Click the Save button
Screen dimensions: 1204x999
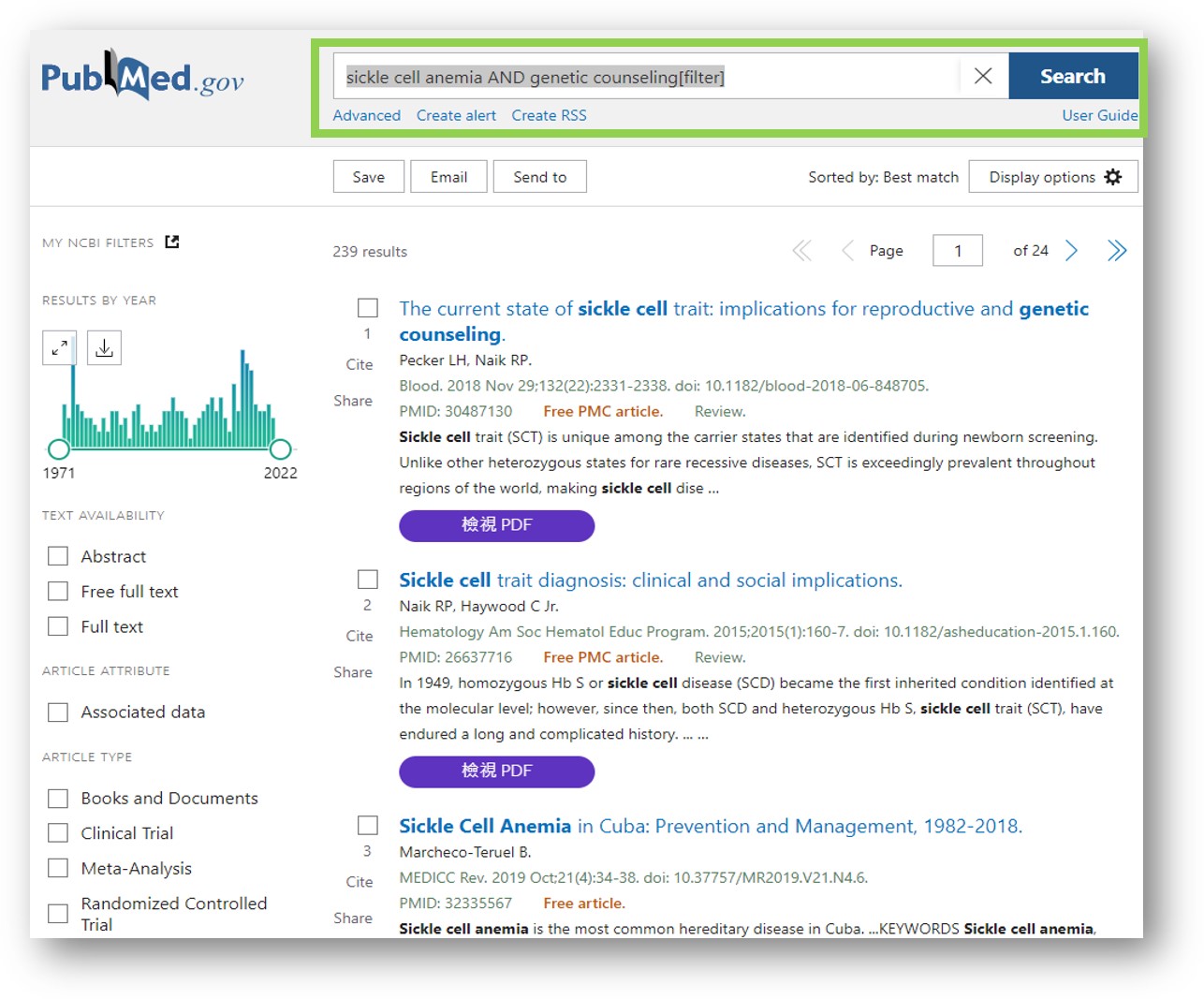tap(369, 177)
